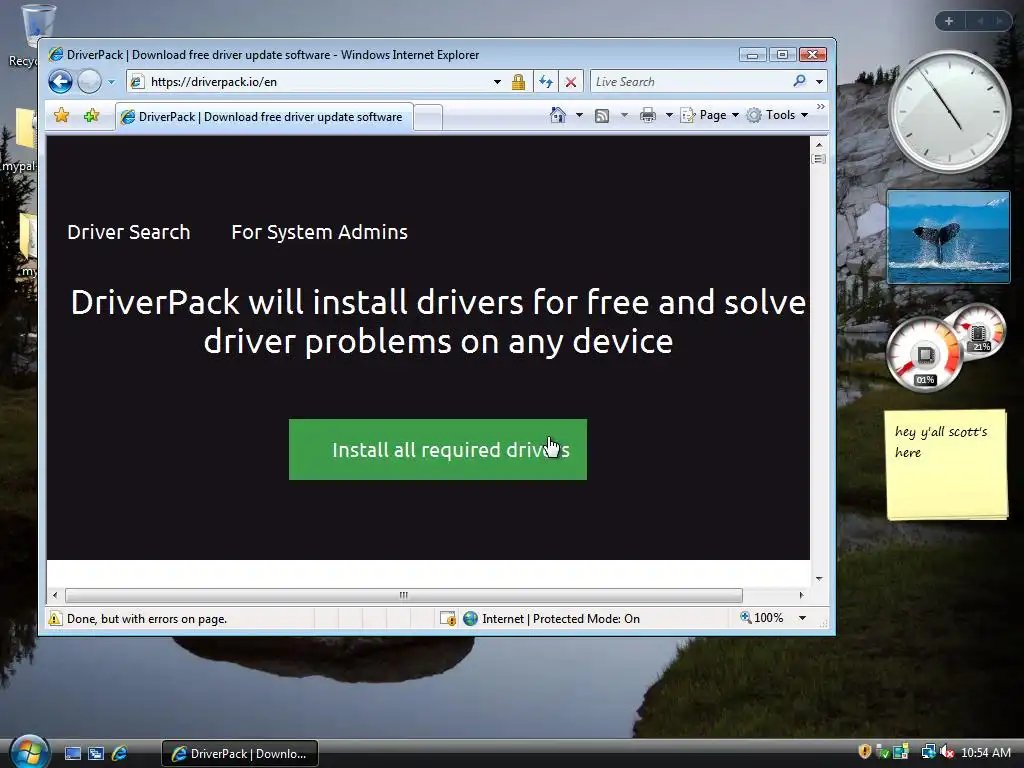Stop page loading with red X button
Viewport: 1024px width, 768px height.
(x=571, y=82)
